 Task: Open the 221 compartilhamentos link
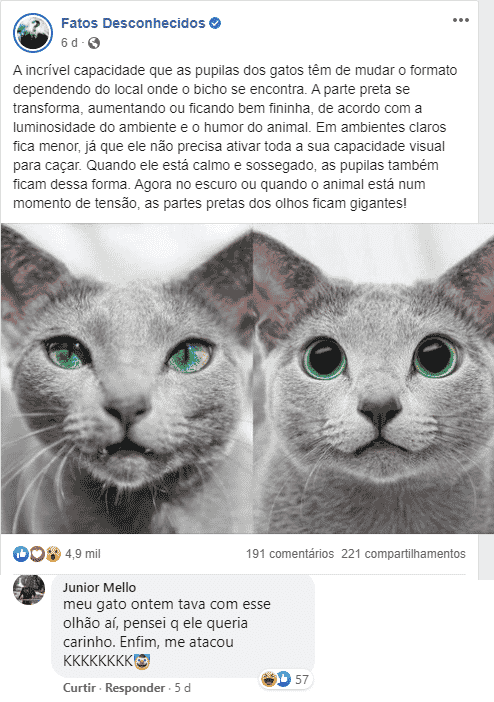point(404,554)
